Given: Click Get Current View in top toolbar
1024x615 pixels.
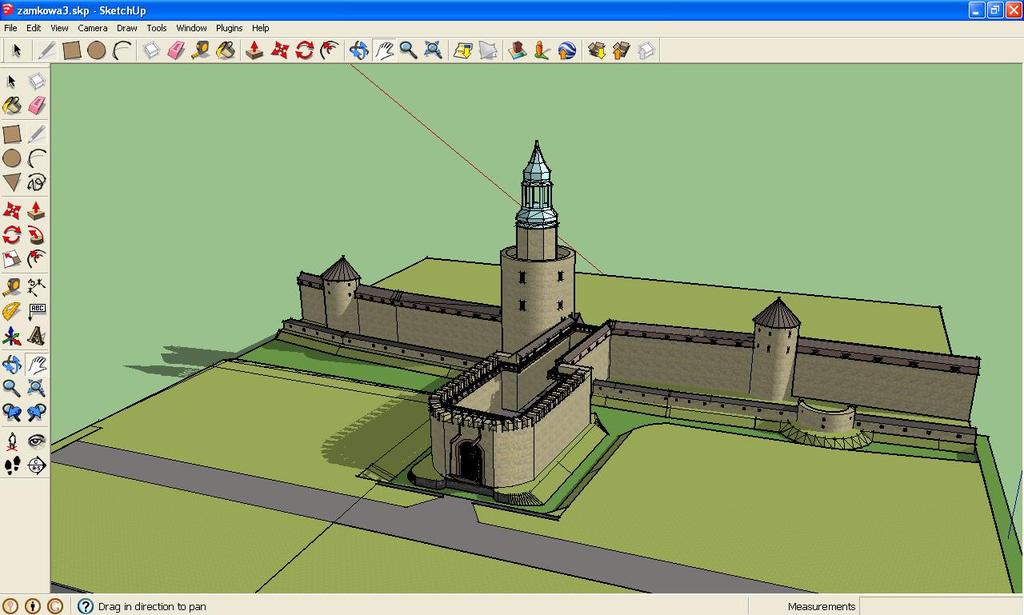Looking at the screenshot, I should pos(463,50).
